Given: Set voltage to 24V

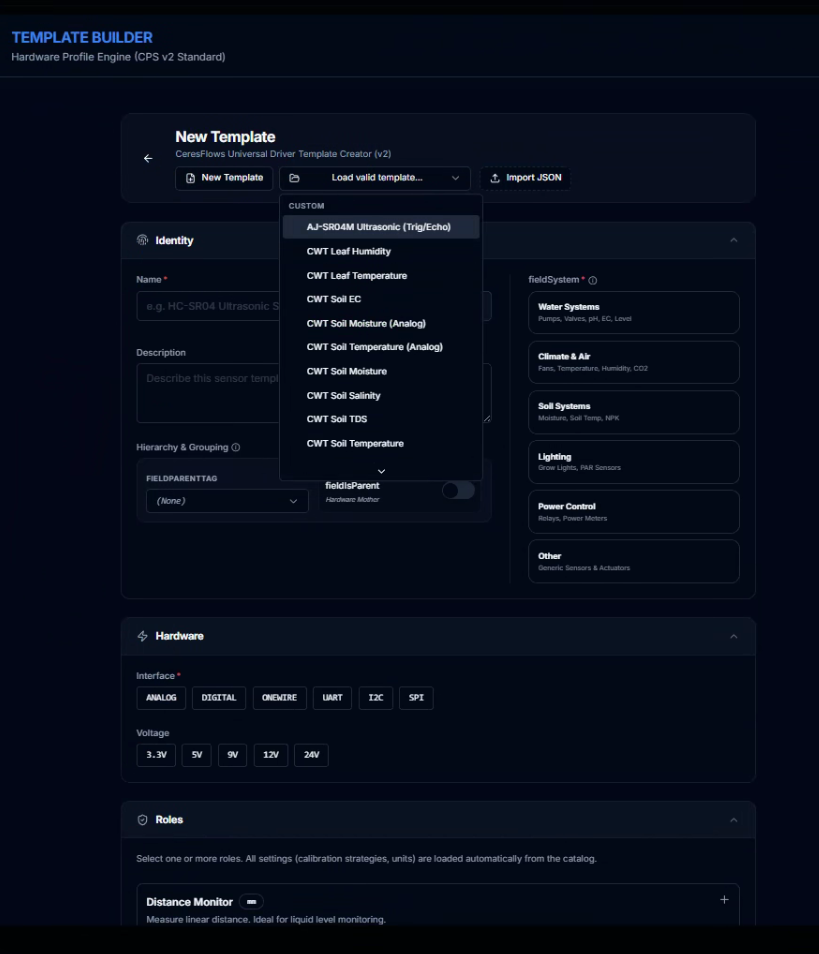Looking at the screenshot, I should point(312,755).
